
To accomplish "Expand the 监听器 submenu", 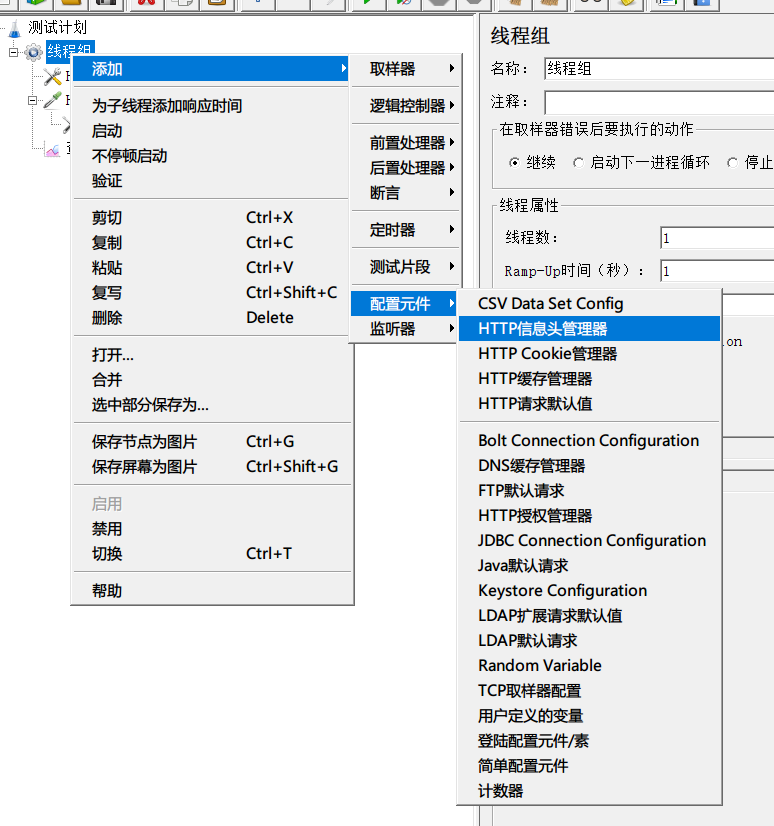I will (x=406, y=329).
